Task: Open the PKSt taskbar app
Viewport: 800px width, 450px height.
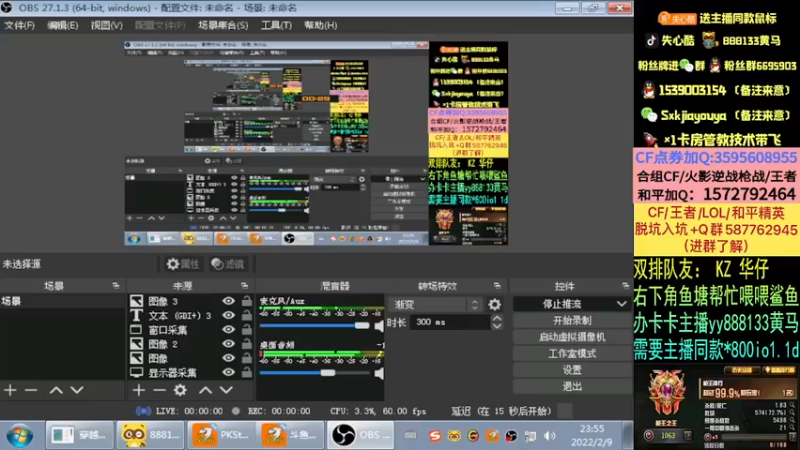Action: pos(220,435)
